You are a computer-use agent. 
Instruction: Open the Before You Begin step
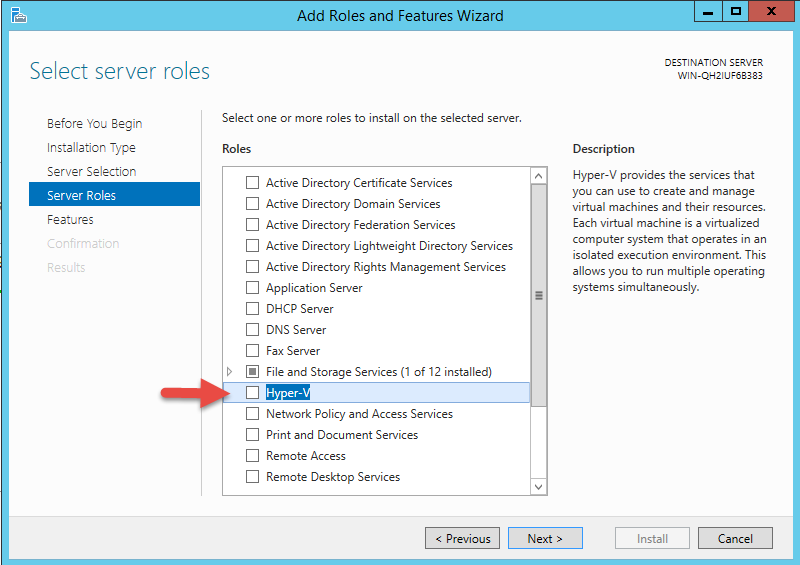pyautogui.click(x=94, y=124)
